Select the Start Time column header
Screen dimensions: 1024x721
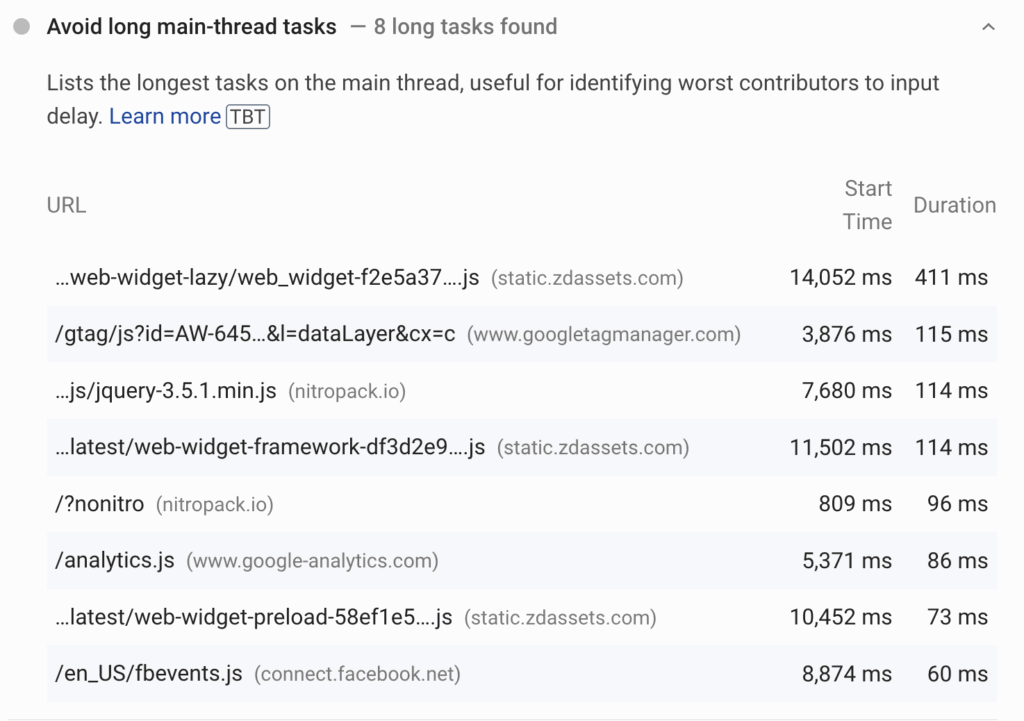867,205
